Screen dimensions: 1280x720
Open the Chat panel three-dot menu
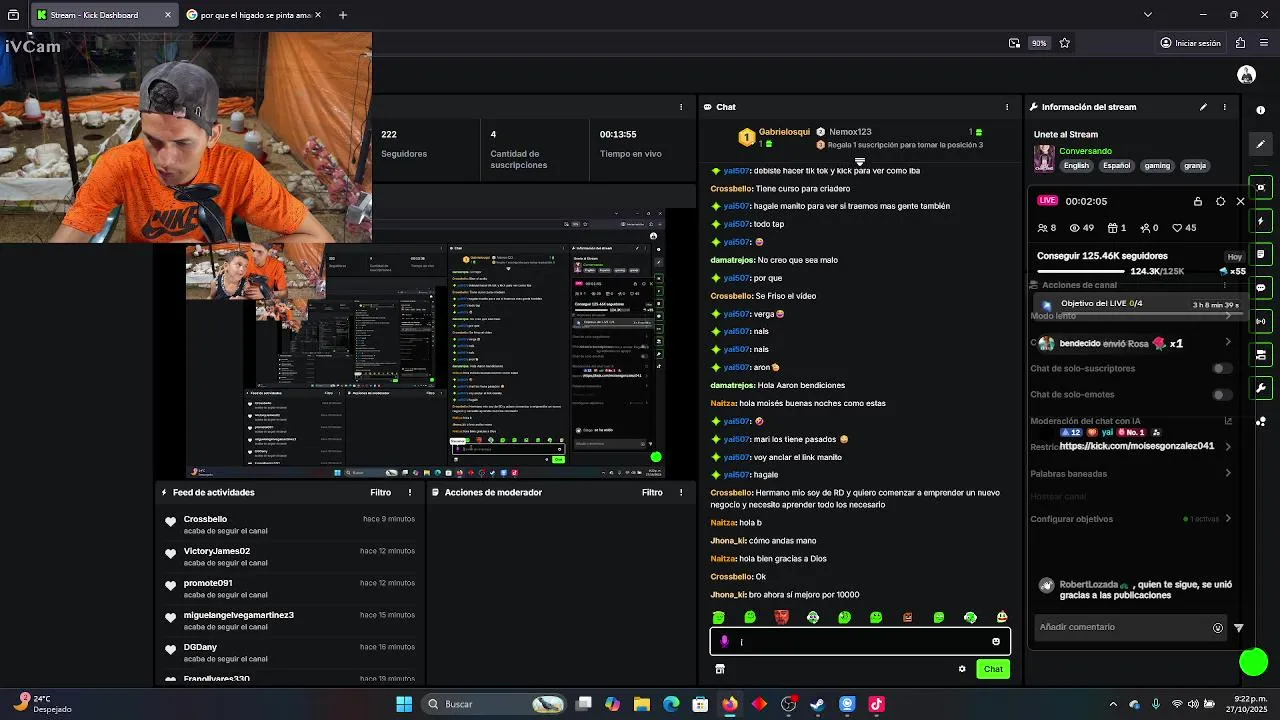pyautogui.click(x=1007, y=107)
